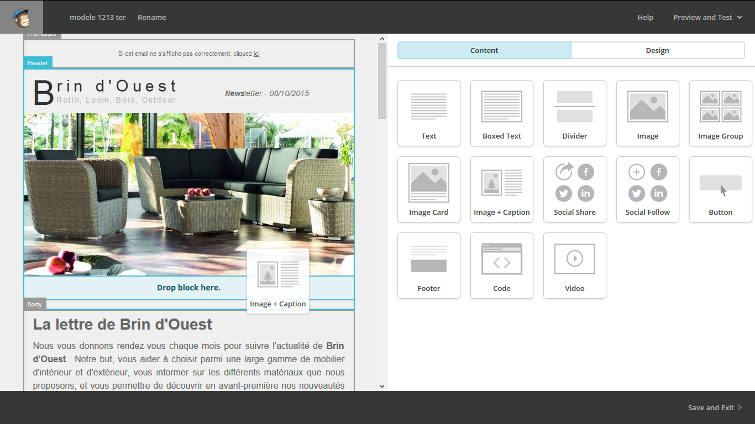This screenshot has height=424, width=755.
Task: Click the preview scrollbar down arrow
Action: click(x=382, y=386)
